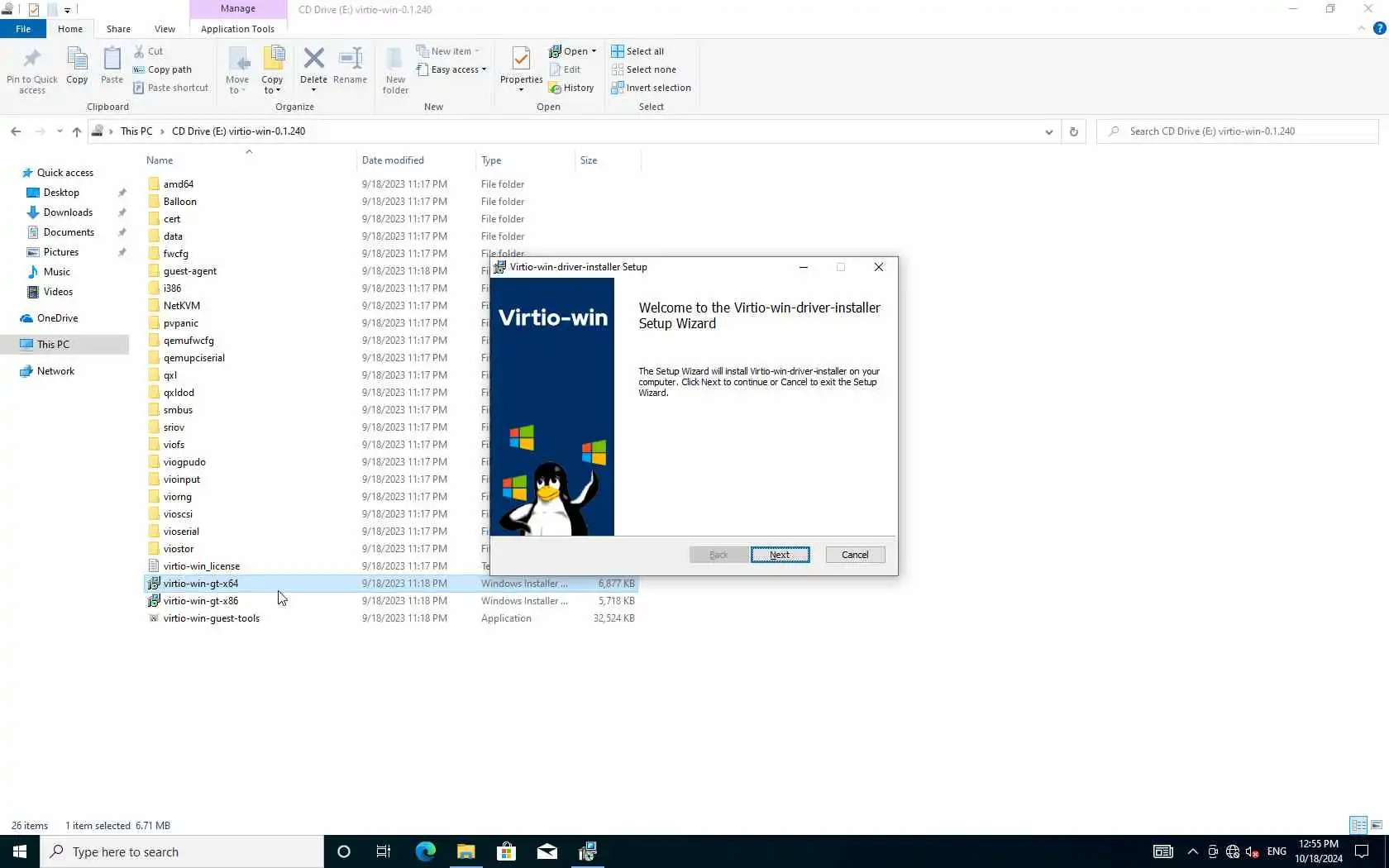Click the search CD Drive input field
The height and width of the screenshot is (868, 1389).
click(x=1237, y=131)
